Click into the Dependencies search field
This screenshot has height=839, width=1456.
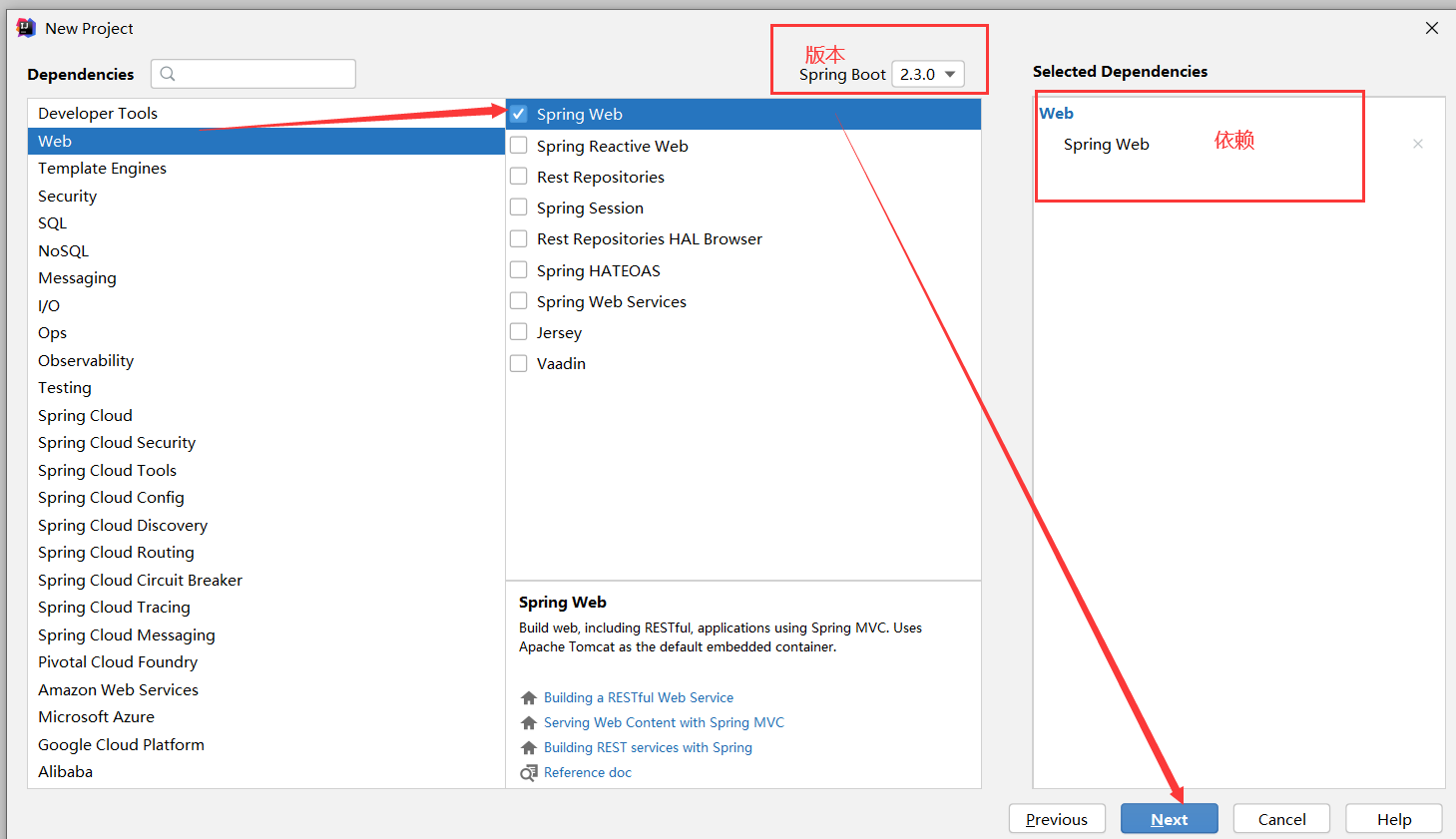253,74
